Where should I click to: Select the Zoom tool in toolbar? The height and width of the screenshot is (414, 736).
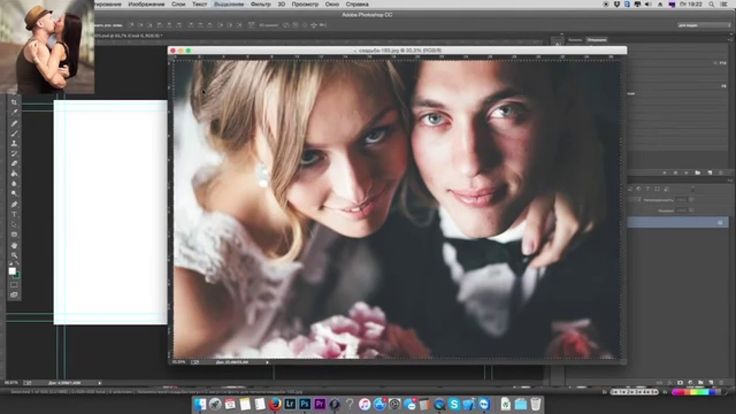click(14, 256)
